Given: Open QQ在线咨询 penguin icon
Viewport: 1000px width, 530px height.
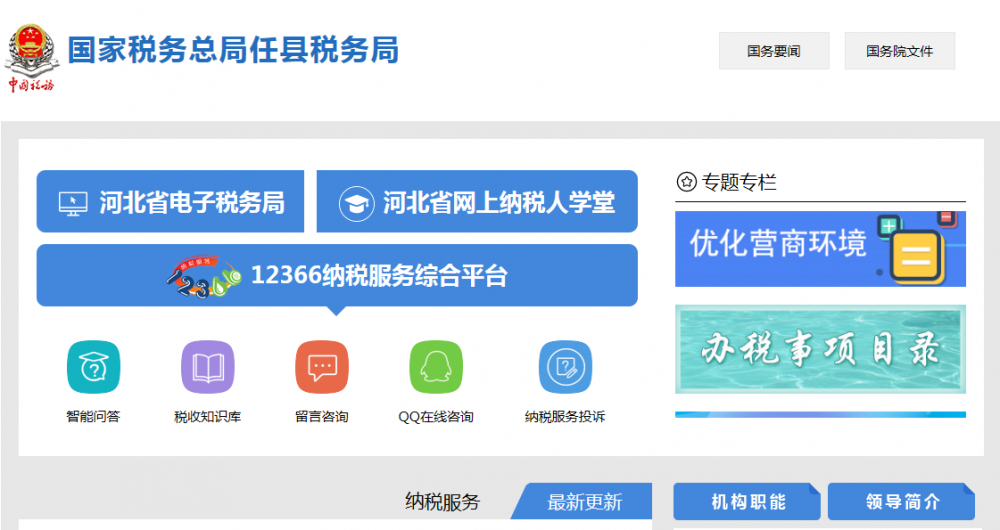Looking at the screenshot, I should pyautogui.click(x=436, y=367).
